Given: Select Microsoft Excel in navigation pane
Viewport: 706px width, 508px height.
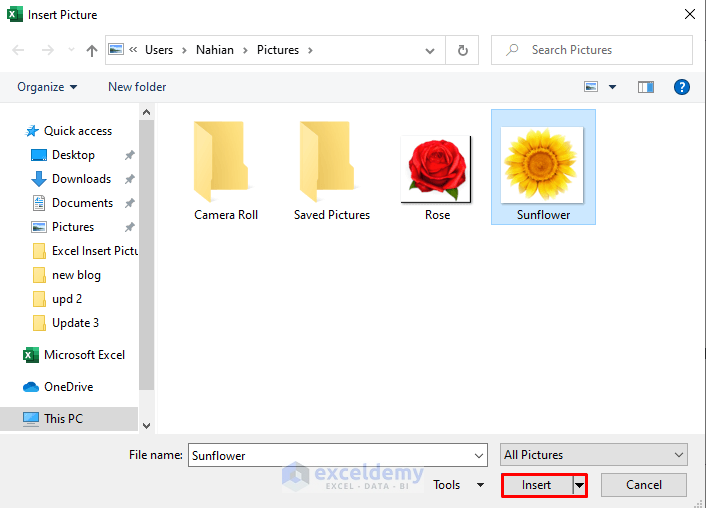Looking at the screenshot, I should coord(74,355).
